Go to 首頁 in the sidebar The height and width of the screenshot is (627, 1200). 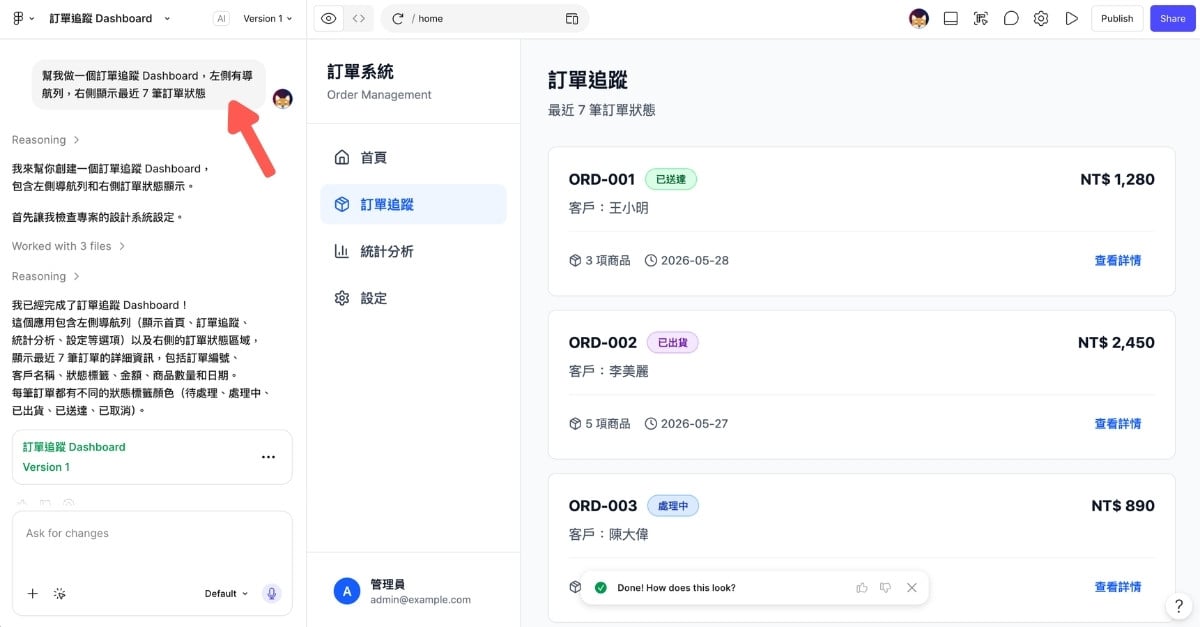(413, 157)
